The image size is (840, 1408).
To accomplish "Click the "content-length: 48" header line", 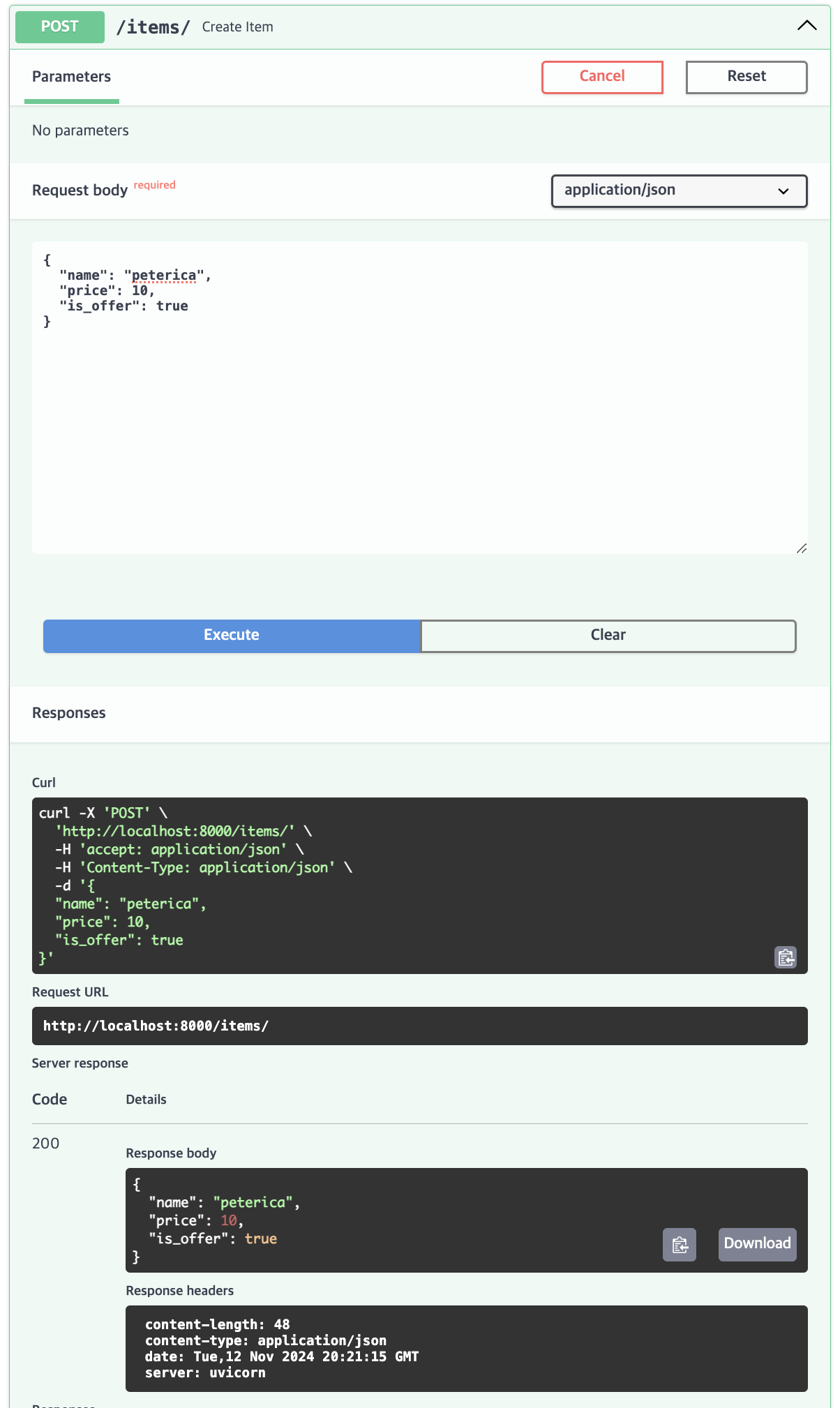I will coord(217,1324).
